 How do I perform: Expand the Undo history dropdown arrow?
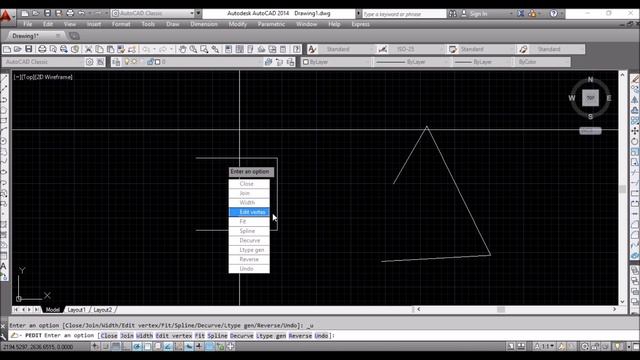[x=155, y=49]
